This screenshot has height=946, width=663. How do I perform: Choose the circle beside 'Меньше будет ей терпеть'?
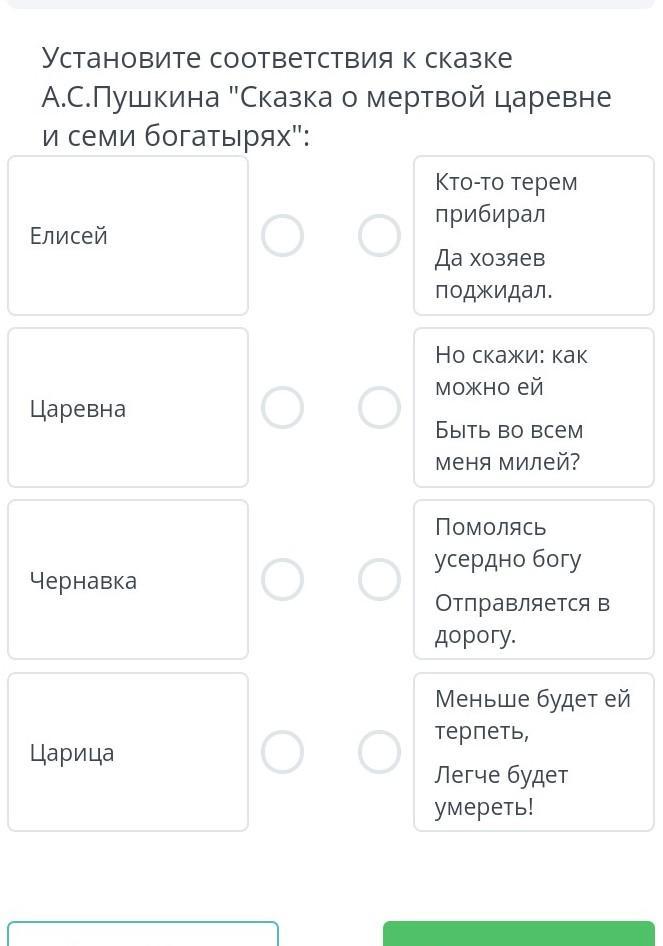point(379,752)
